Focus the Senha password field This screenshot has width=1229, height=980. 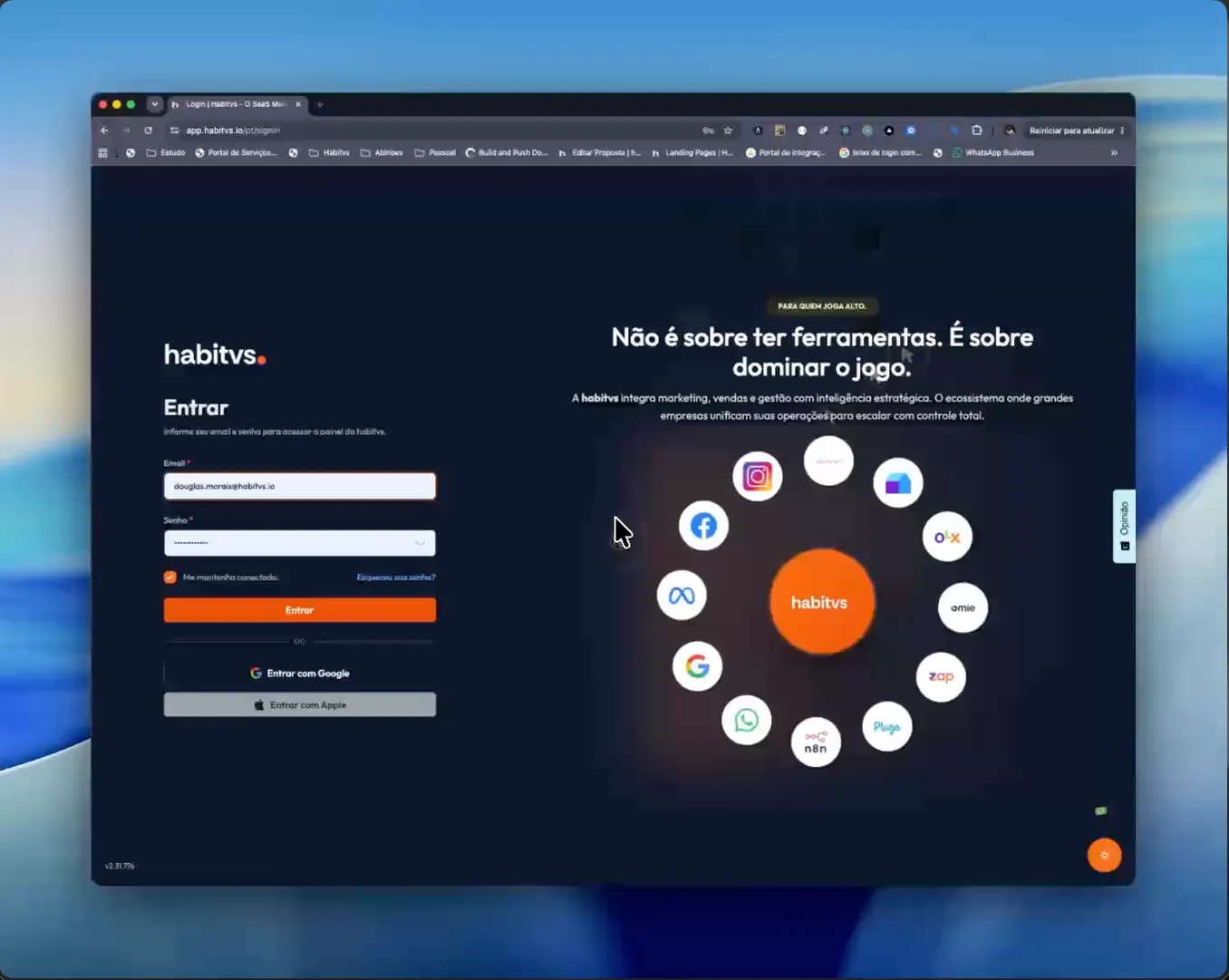pyautogui.click(x=300, y=543)
